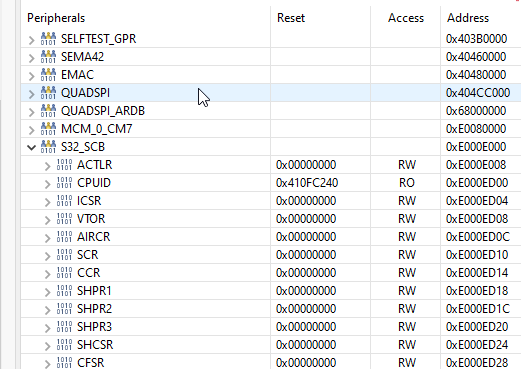Click the QUADSPI_ARDB peripheral icon
Screen dimensions: 521x369
[x=48, y=111]
